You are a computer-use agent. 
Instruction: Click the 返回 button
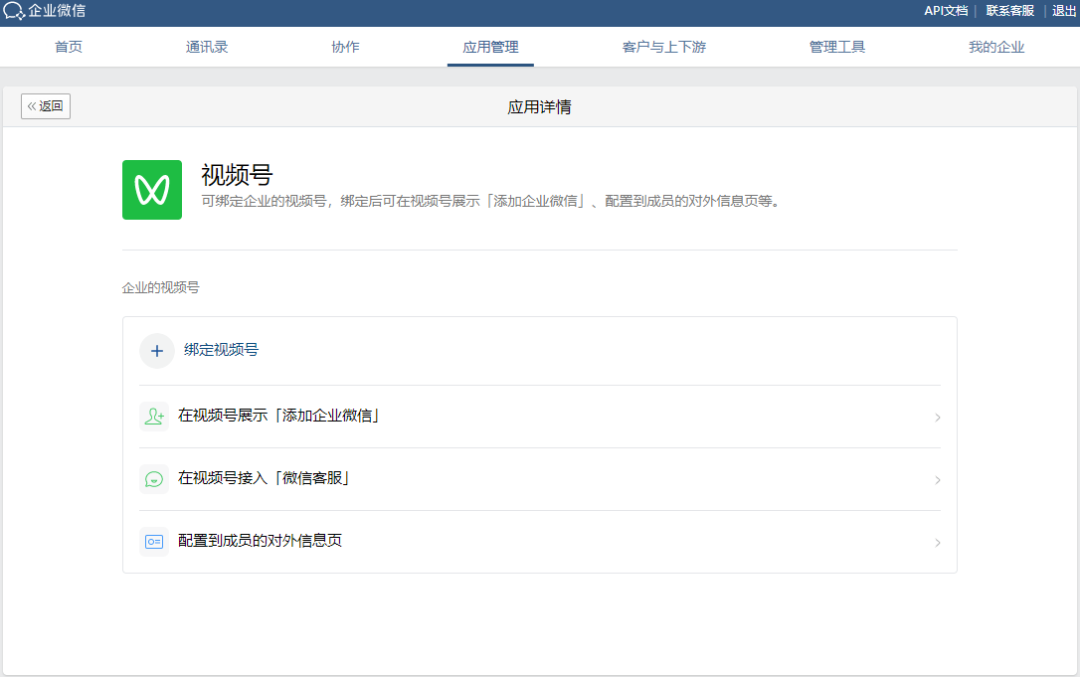click(45, 106)
